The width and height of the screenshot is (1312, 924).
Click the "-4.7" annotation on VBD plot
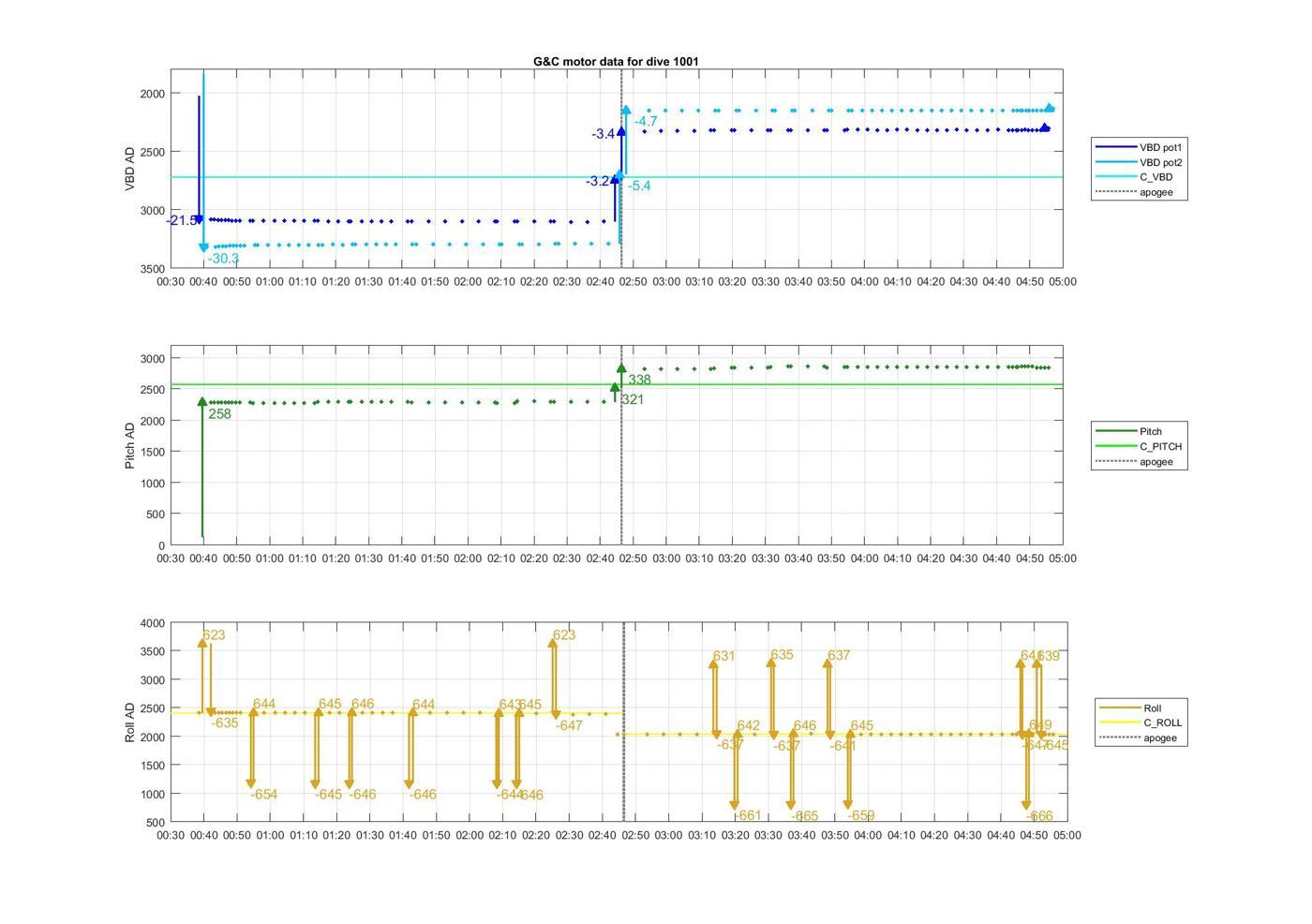click(x=646, y=122)
